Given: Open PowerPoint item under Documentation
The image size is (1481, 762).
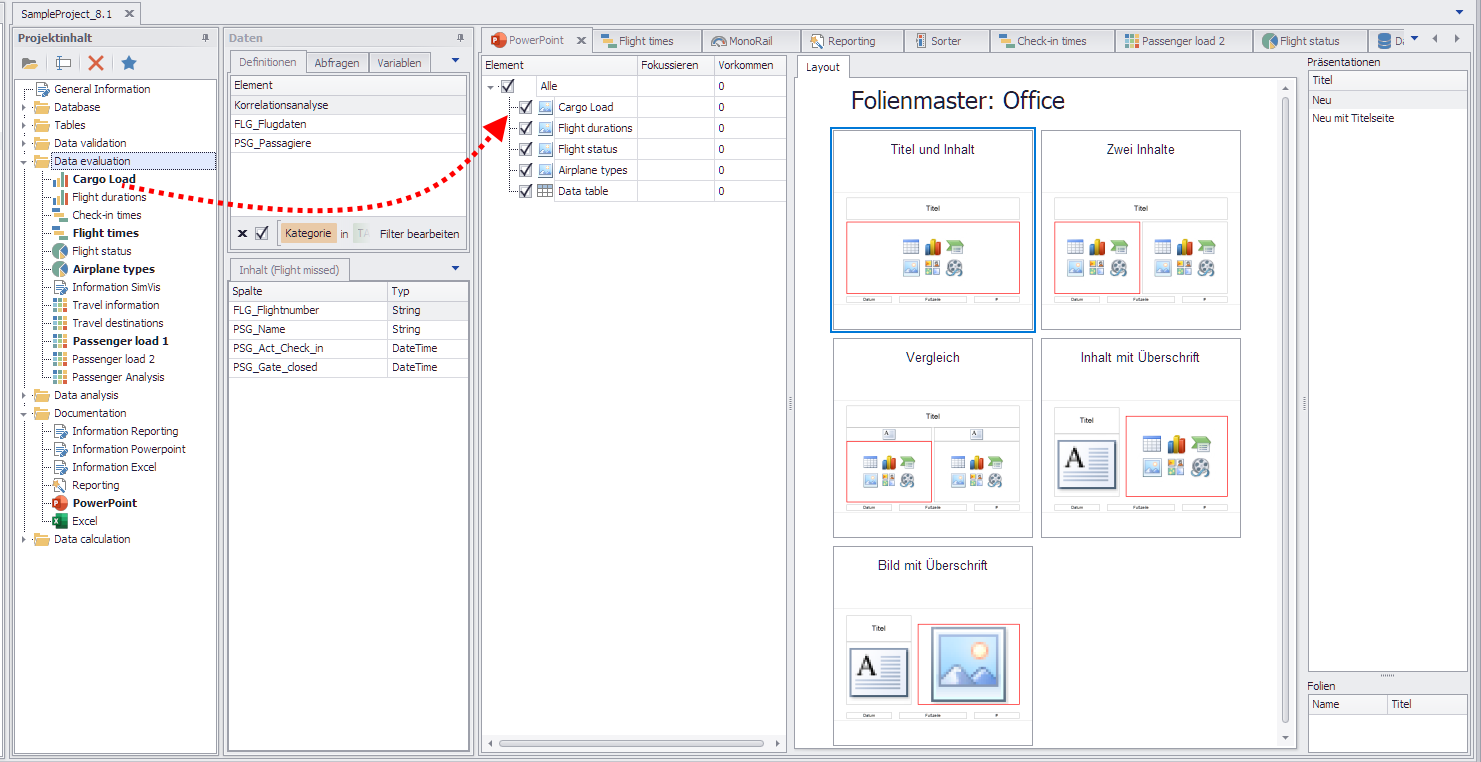Looking at the screenshot, I should coord(105,503).
